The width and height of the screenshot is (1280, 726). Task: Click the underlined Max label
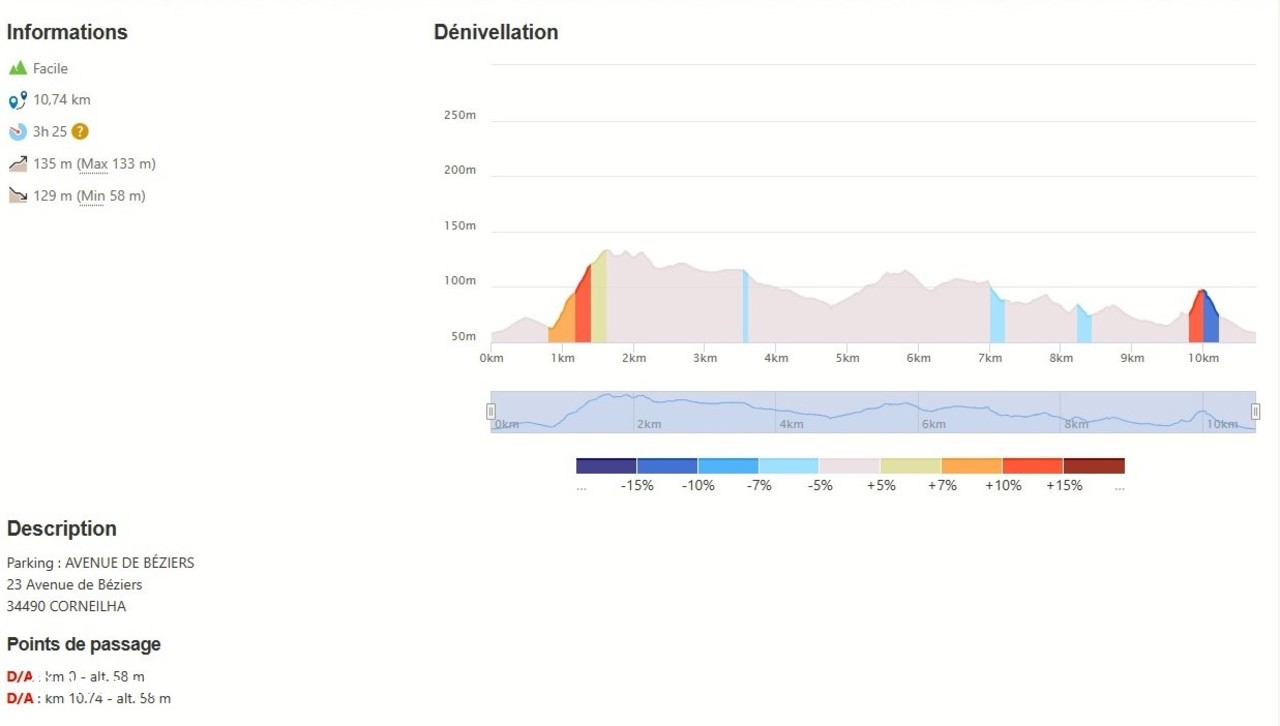coord(93,164)
